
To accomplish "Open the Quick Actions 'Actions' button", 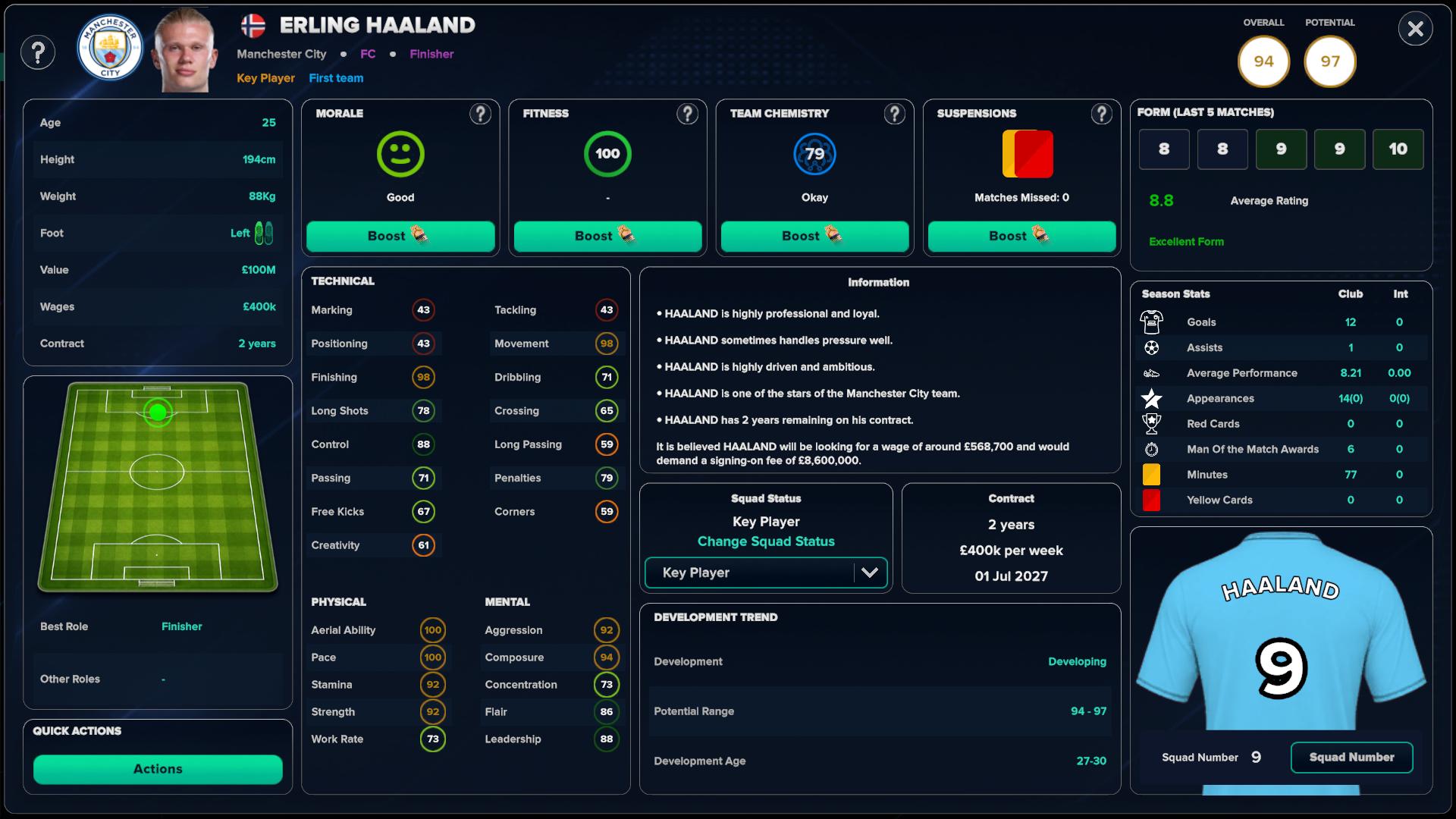I will click(158, 769).
